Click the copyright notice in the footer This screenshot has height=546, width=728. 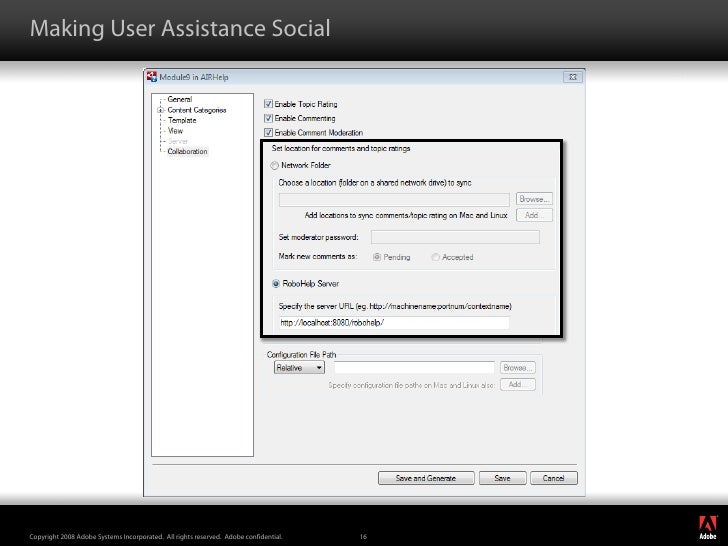[156, 537]
